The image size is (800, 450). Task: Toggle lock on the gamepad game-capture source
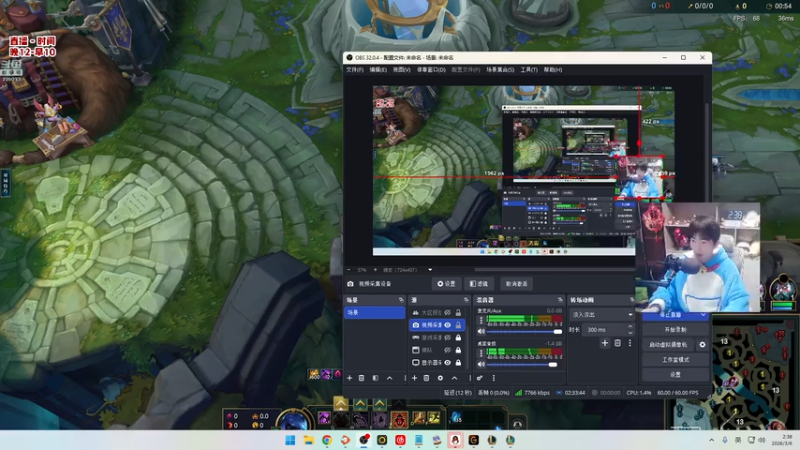pos(458,338)
